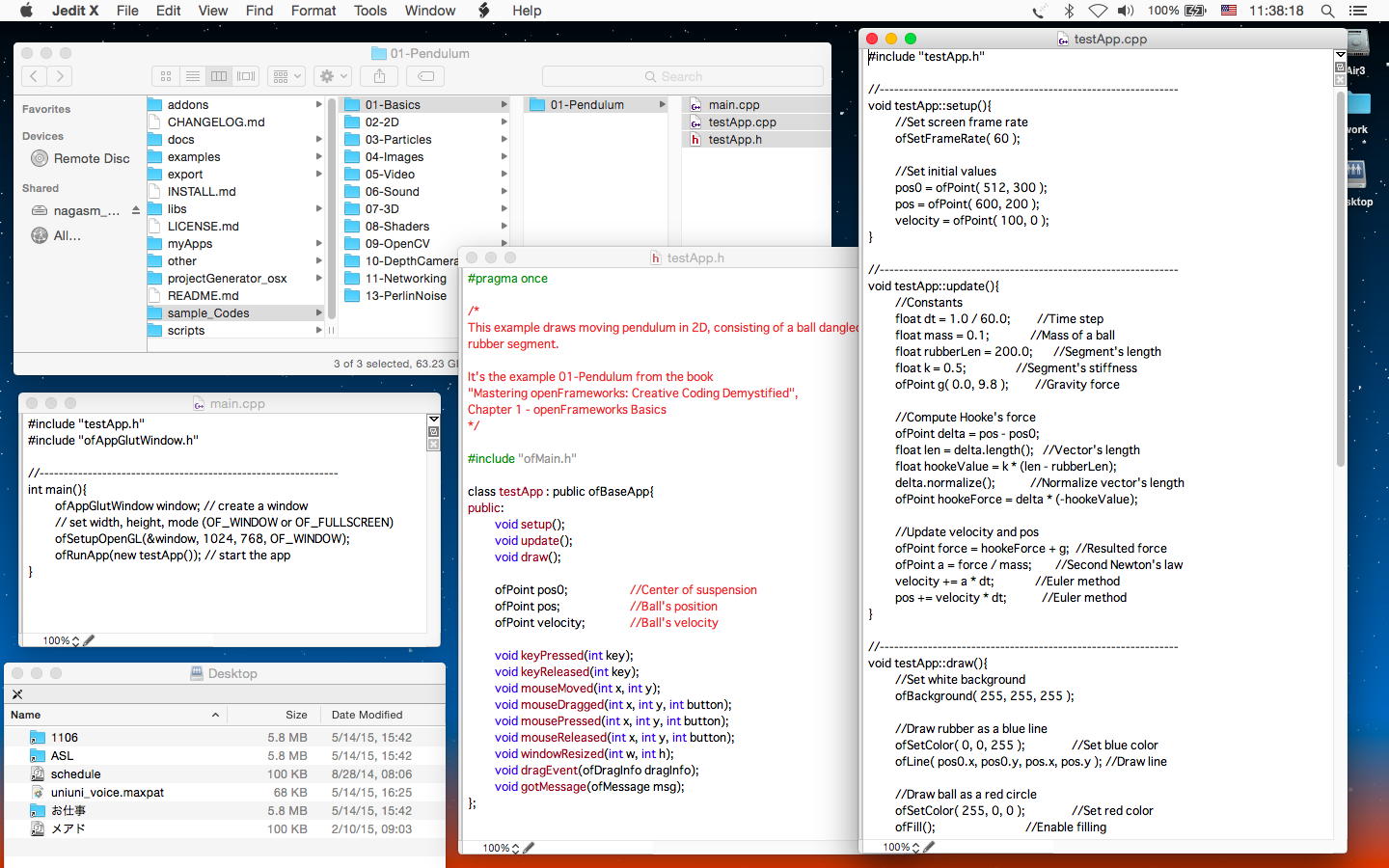Click the pencil icon in main.cpp status bar
The image size is (1389, 868).
coord(89,640)
